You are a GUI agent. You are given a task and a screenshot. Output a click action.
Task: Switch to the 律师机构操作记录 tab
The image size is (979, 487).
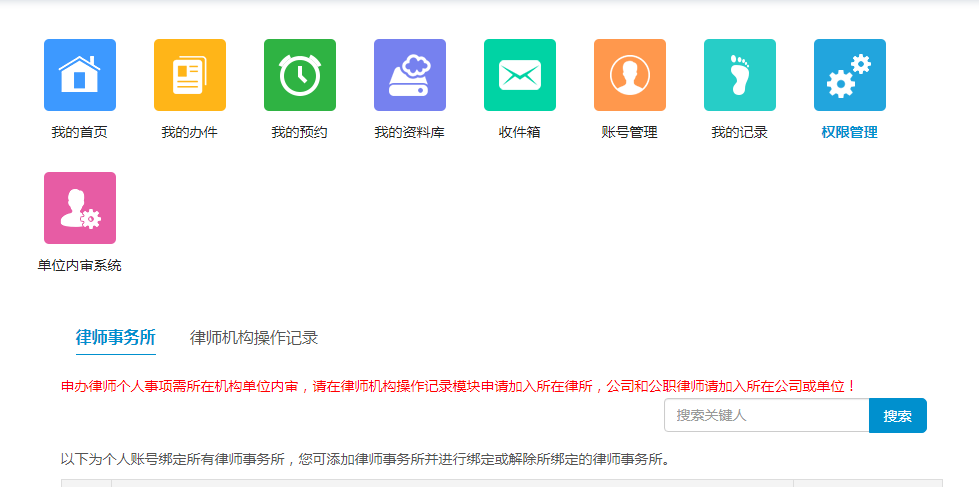tap(254, 338)
